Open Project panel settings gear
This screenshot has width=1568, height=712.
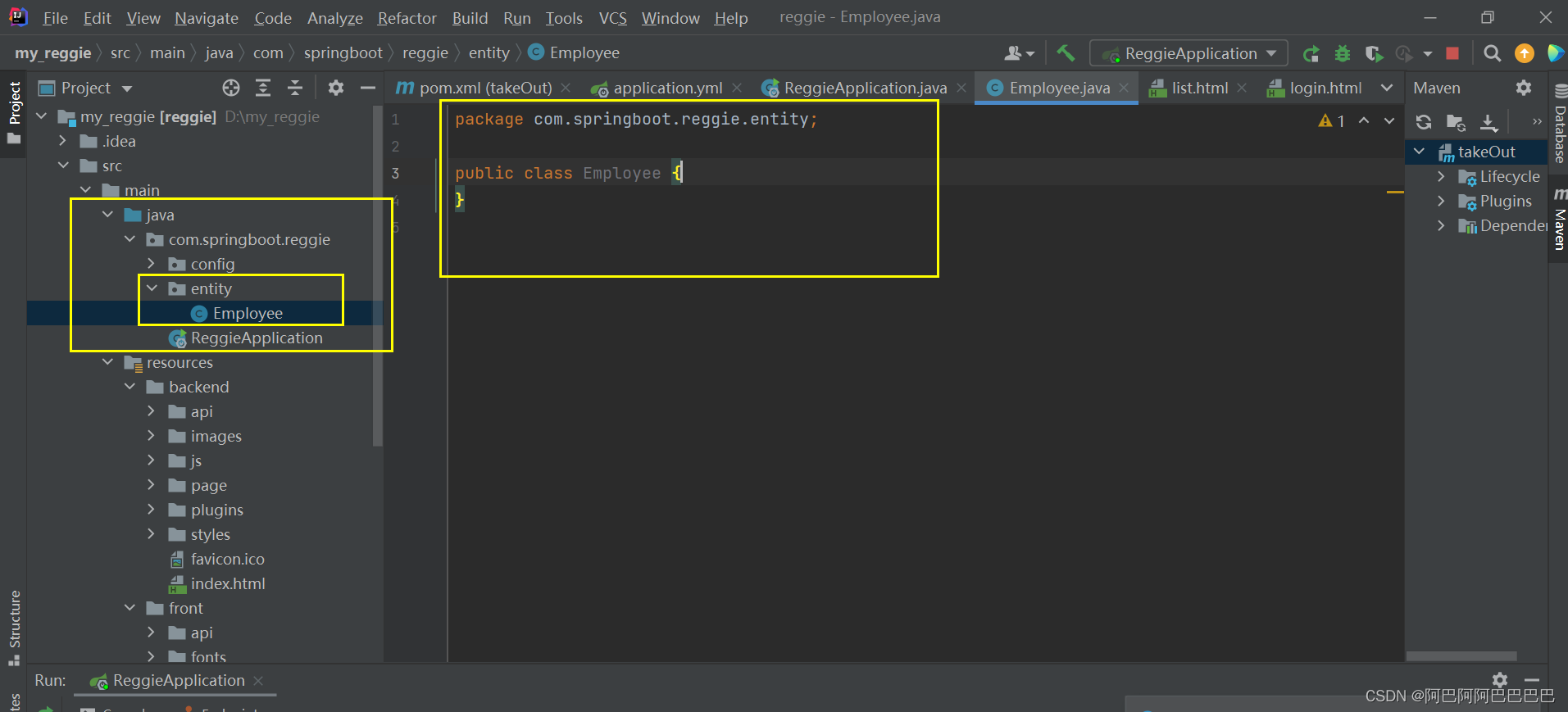336,88
